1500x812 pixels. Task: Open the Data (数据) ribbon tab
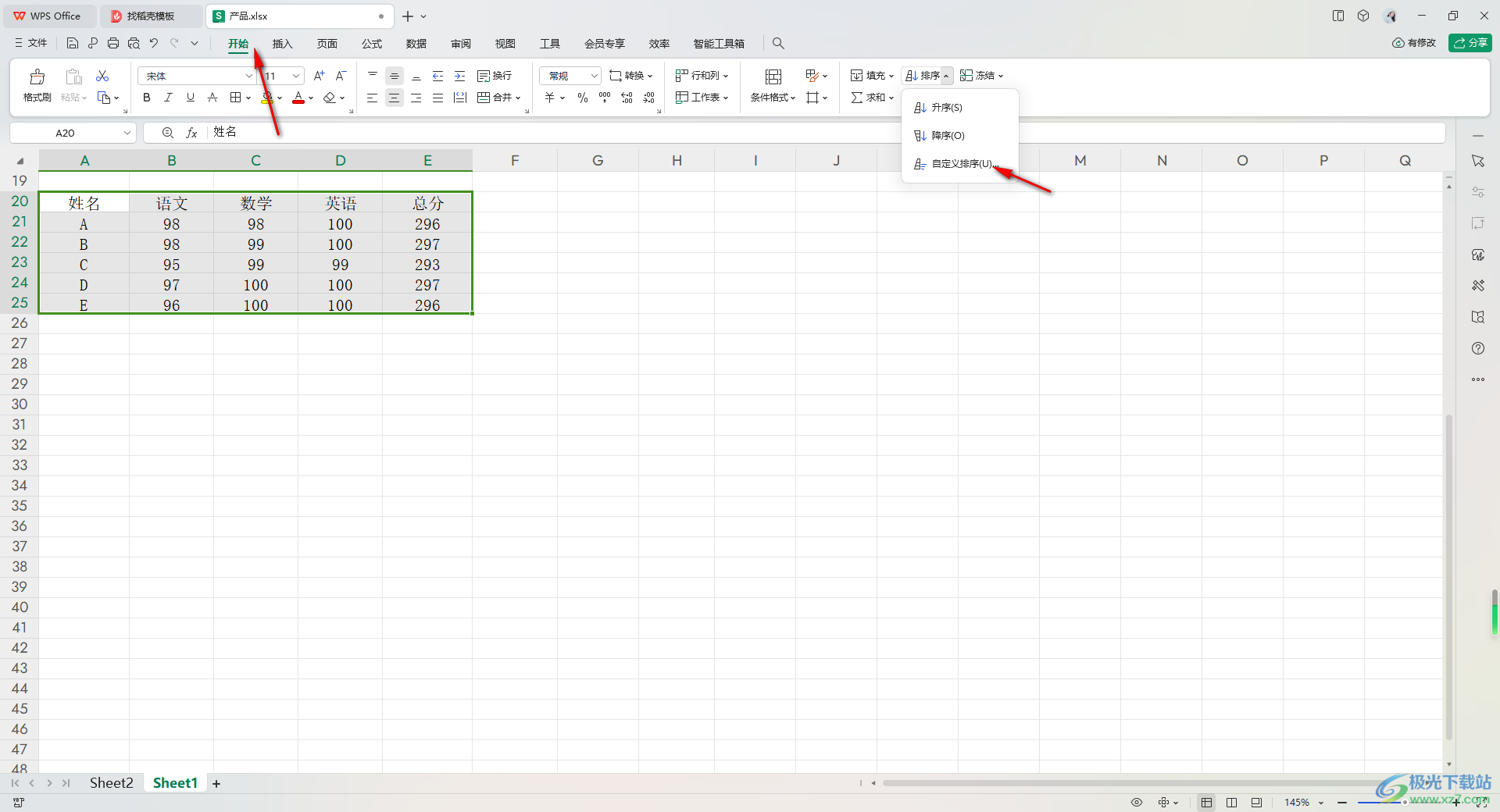[416, 44]
